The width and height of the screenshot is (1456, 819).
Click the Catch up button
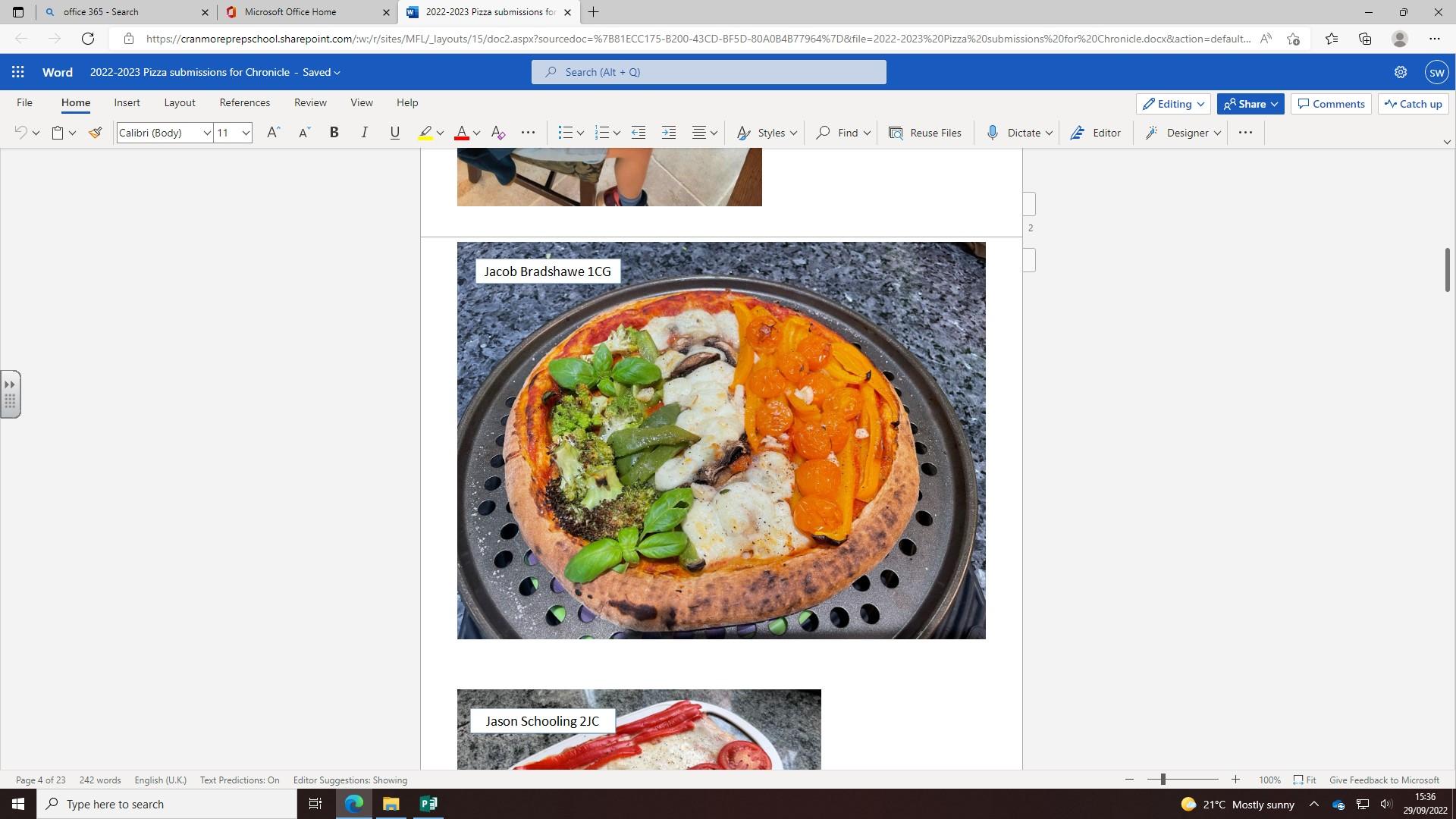1413,104
